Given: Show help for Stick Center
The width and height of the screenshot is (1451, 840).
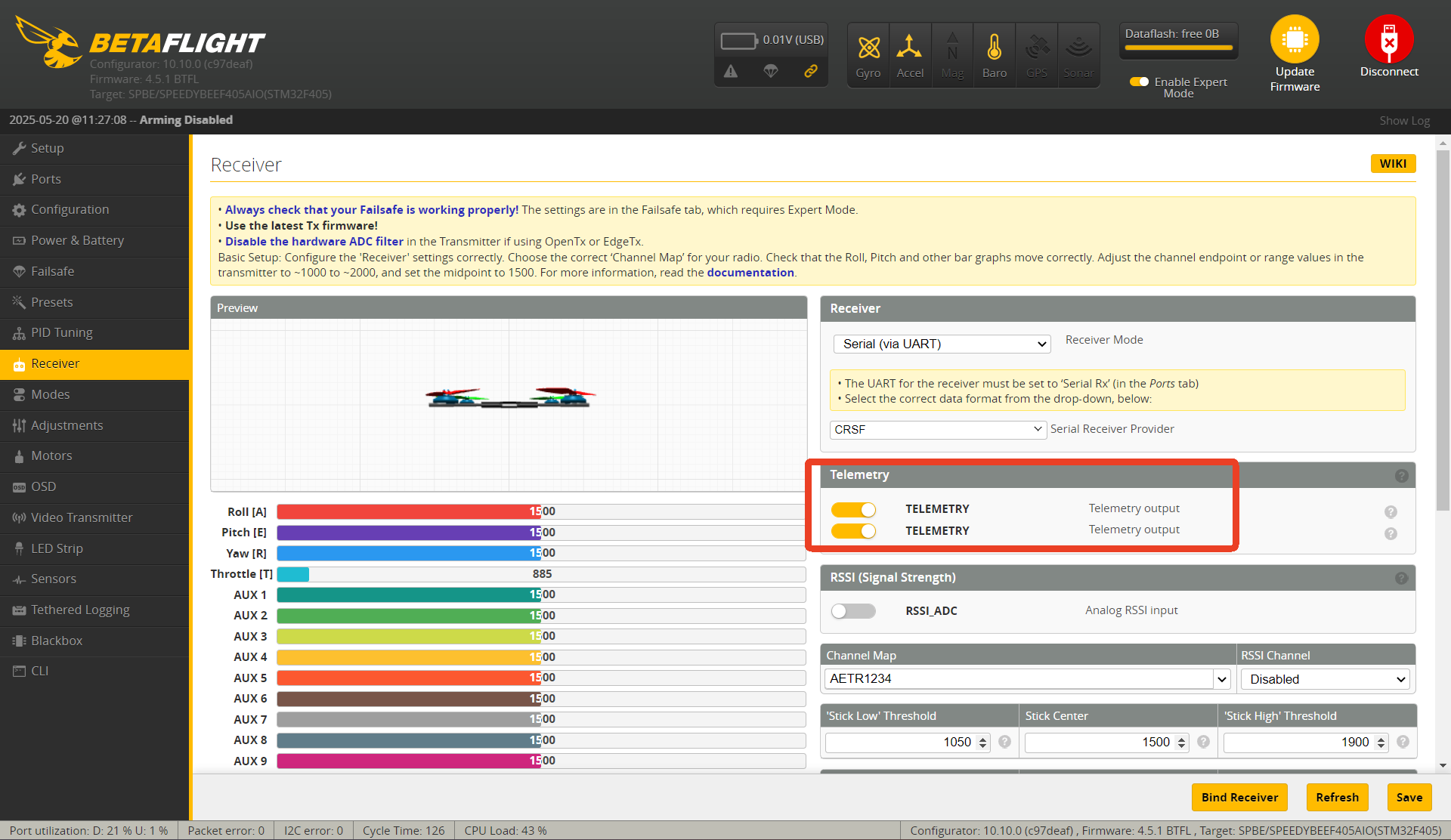Looking at the screenshot, I should point(1203,742).
